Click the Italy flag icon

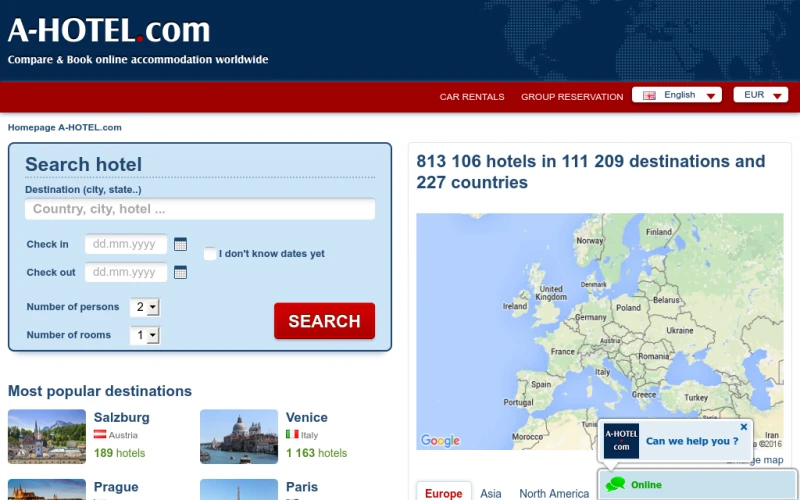pyautogui.click(x=292, y=435)
